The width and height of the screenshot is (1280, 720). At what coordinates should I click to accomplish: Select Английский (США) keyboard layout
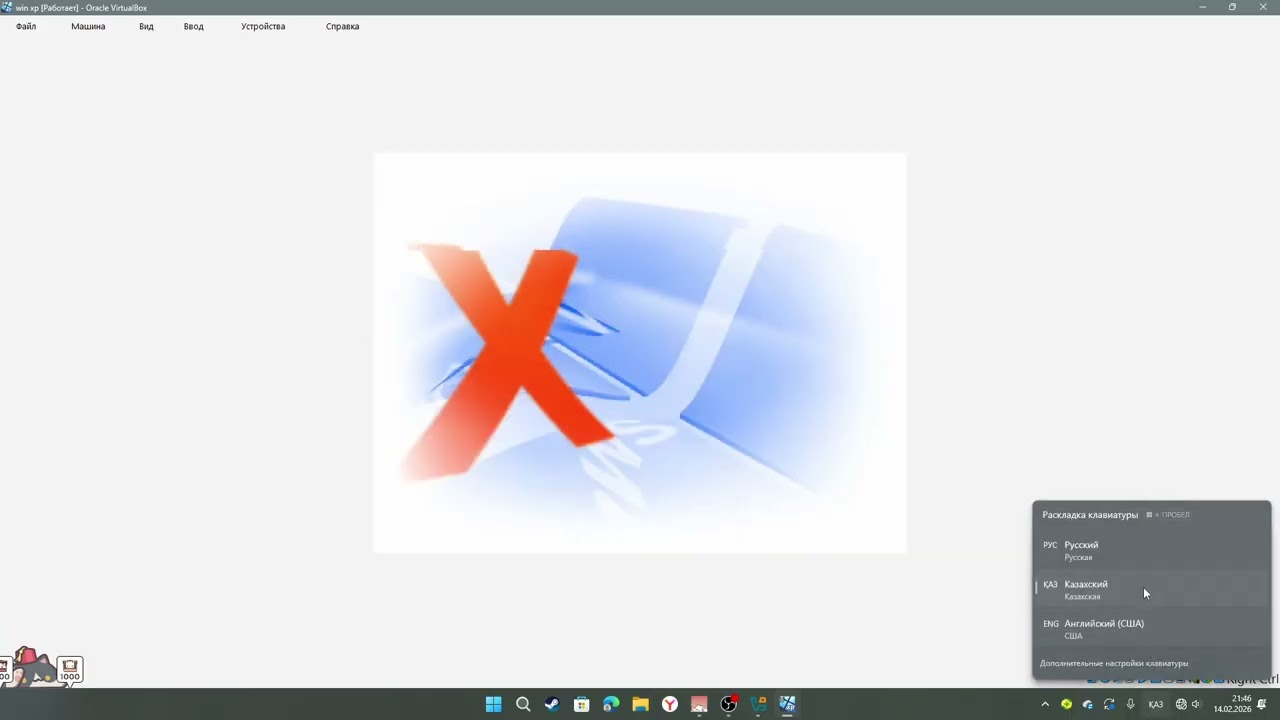pyautogui.click(x=1152, y=629)
